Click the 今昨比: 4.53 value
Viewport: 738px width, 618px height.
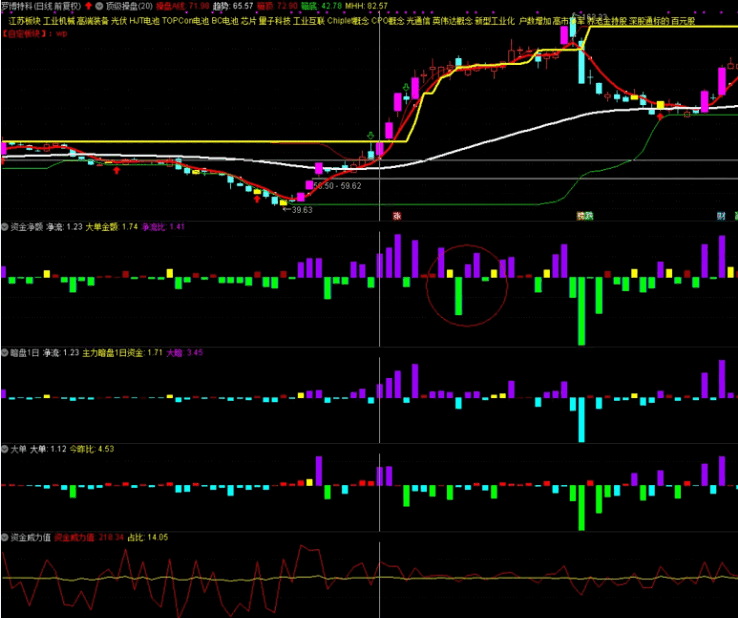92,449
